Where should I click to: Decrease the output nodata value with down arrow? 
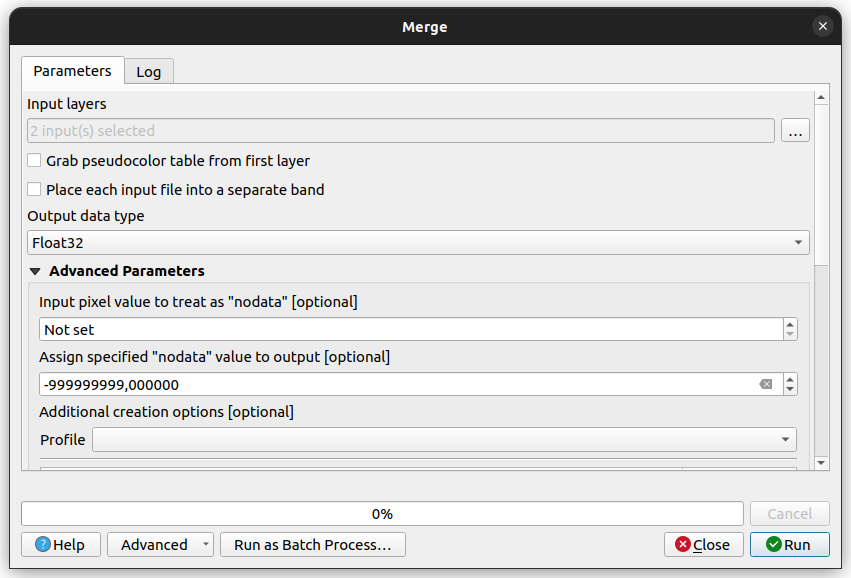(x=790, y=389)
